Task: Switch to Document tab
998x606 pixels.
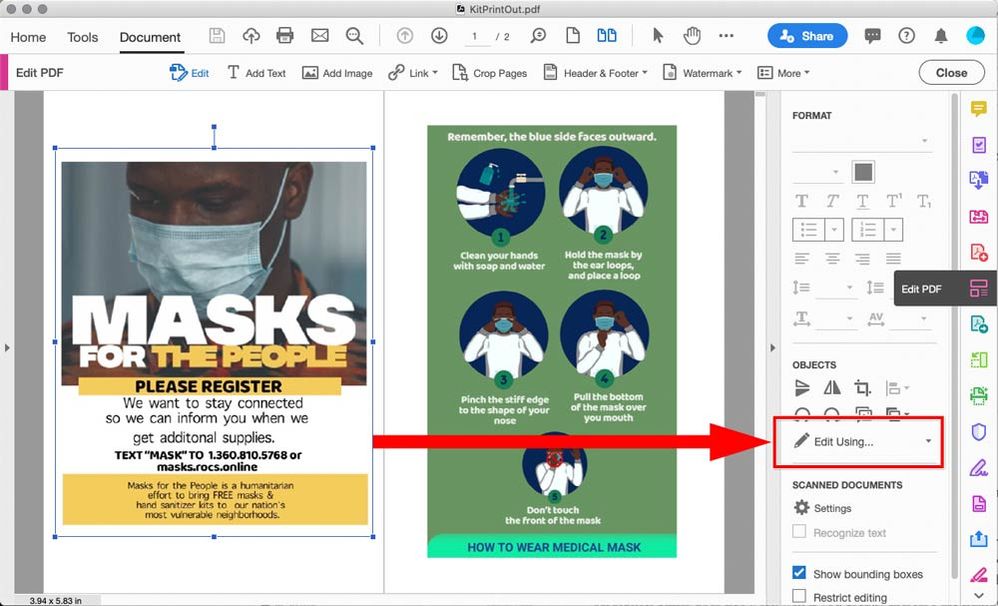Action: [150, 38]
